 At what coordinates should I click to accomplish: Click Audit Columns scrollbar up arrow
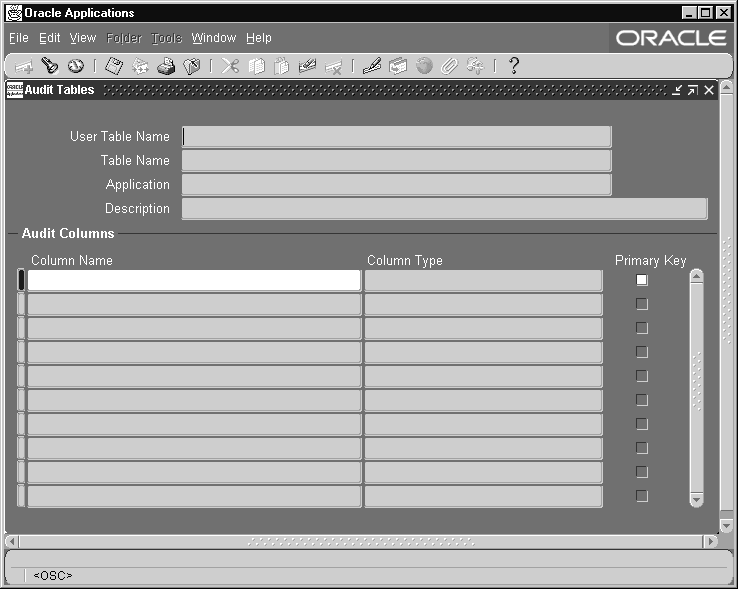pos(697,276)
